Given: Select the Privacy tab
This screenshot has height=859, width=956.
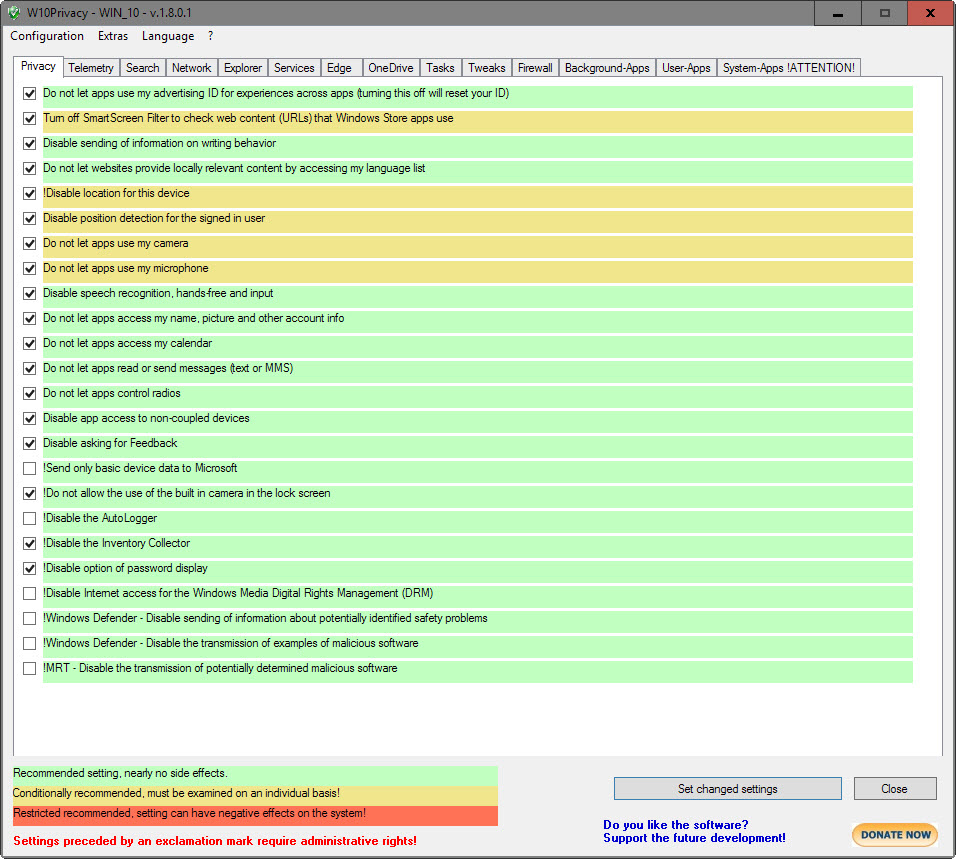Looking at the screenshot, I should pyautogui.click(x=38, y=66).
